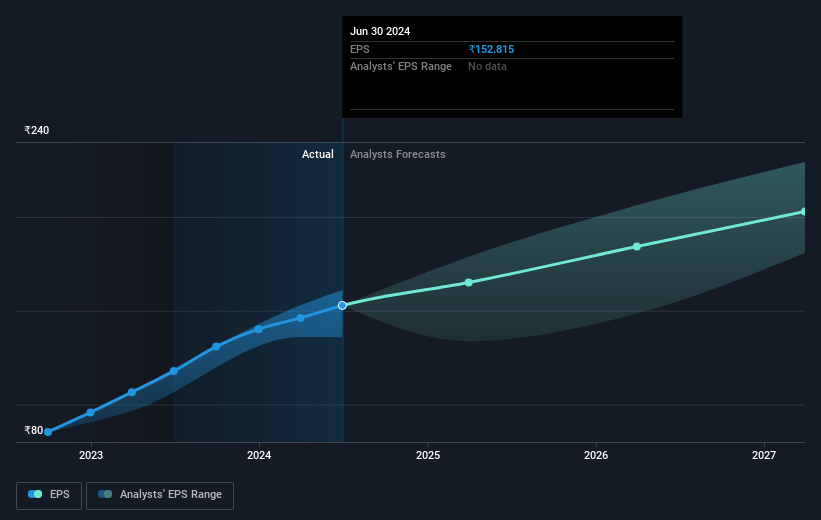Click the 'Actual' section label
The height and width of the screenshot is (520, 821).
click(318, 154)
